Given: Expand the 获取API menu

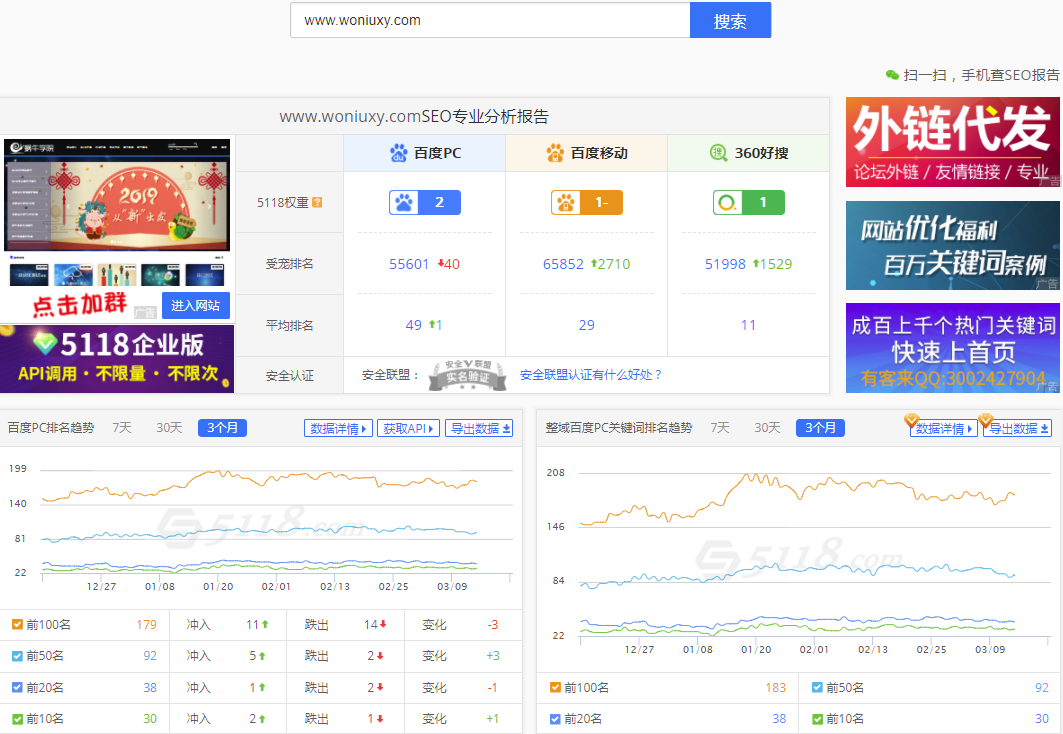Looking at the screenshot, I should click(x=408, y=427).
